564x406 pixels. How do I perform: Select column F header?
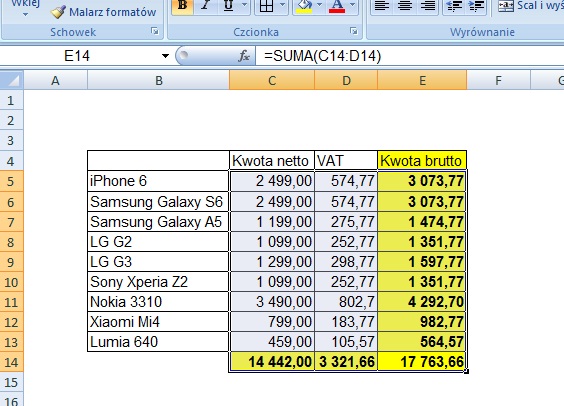tap(499, 80)
